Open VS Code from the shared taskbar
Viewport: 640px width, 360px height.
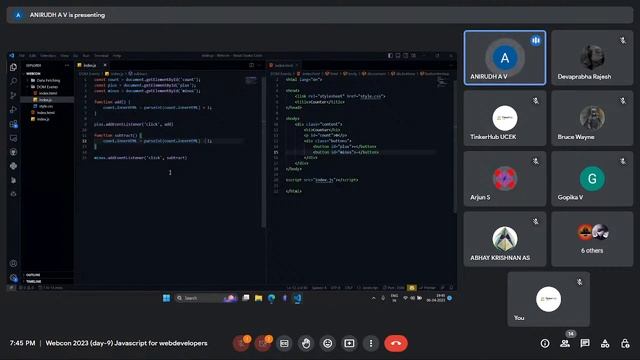pyautogui.click(x=298, y=298)
